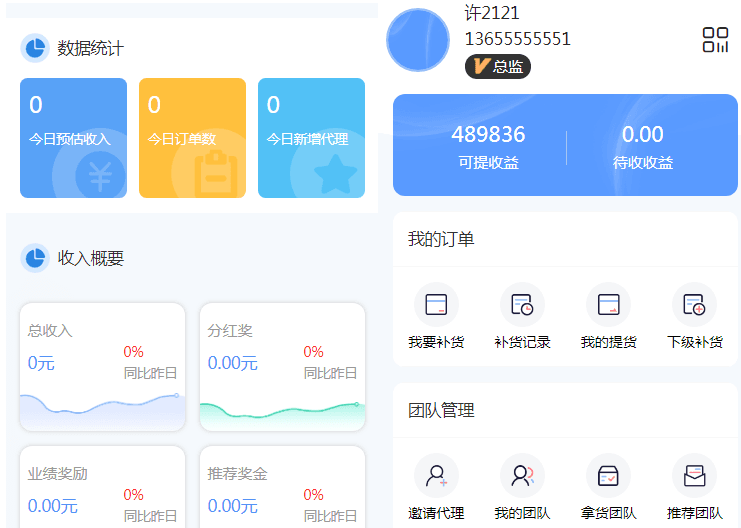Viewport: 741px width, 528px height.
Task: Click the blue circular profile avatar
Action: pos(418,40)
